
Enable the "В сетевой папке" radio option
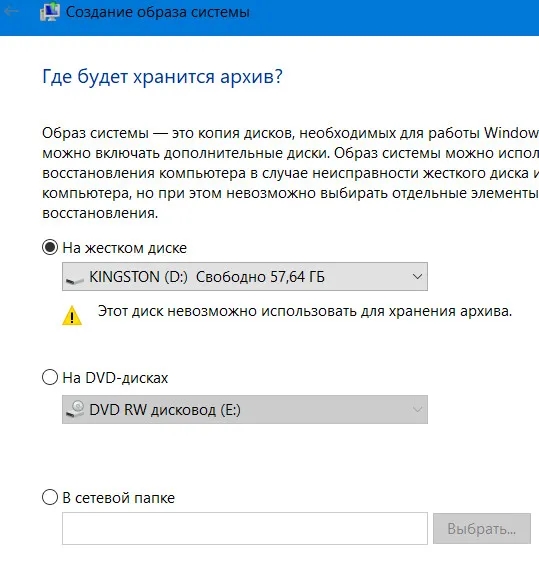(x=50, y=497)
